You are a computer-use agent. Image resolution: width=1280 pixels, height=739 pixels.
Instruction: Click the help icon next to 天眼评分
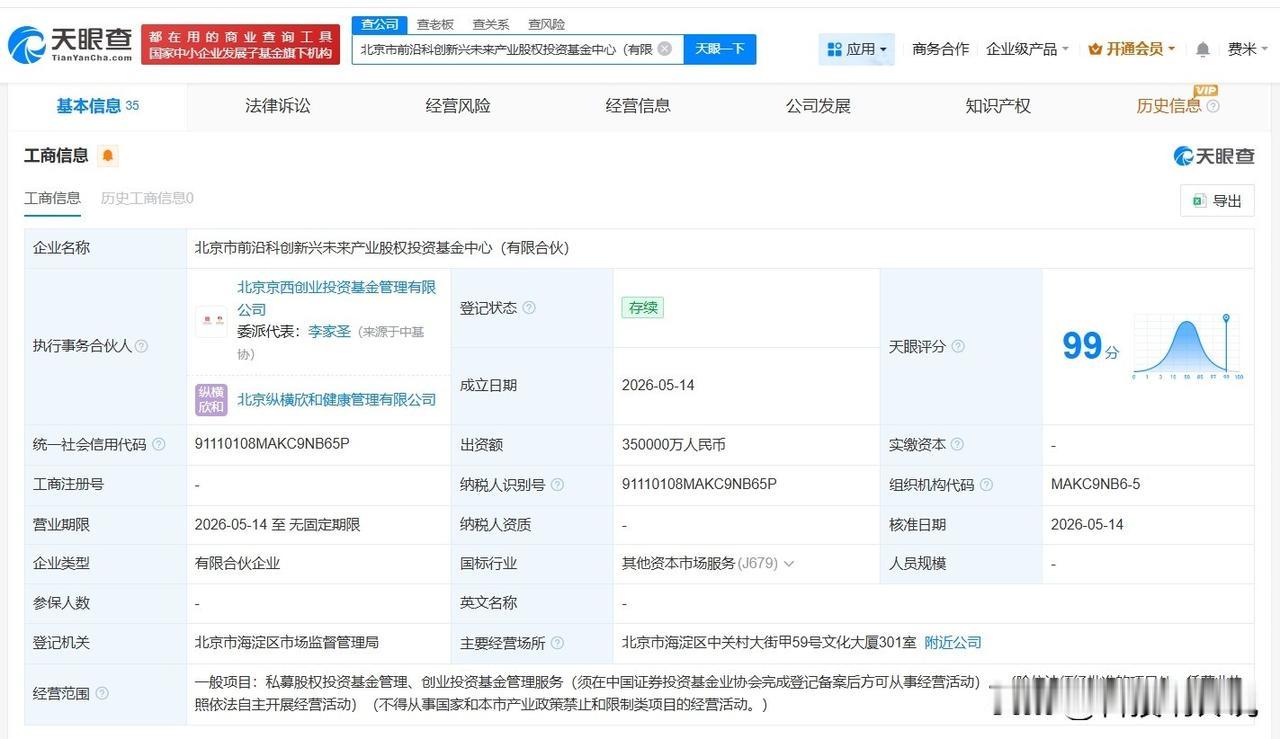tap(958, 346)
